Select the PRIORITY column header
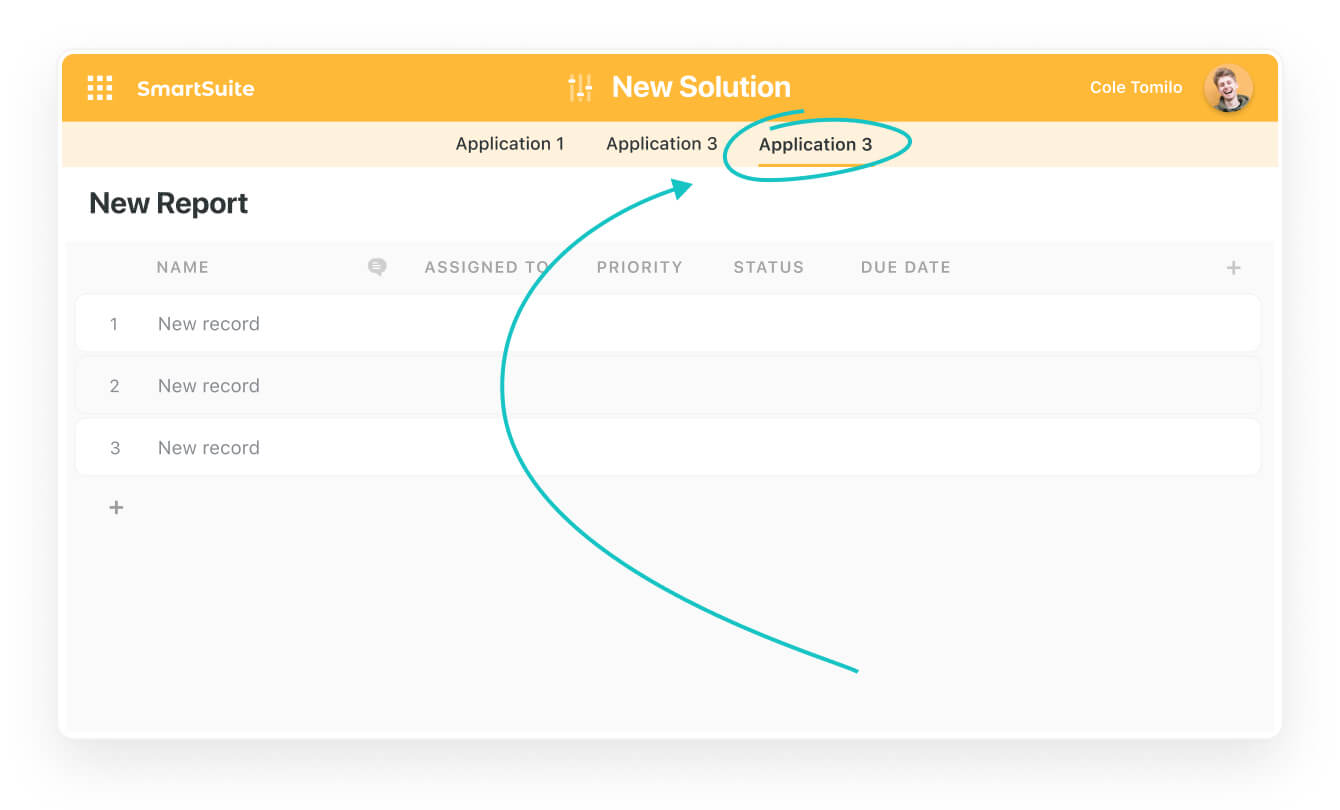 tap(640, 268)
